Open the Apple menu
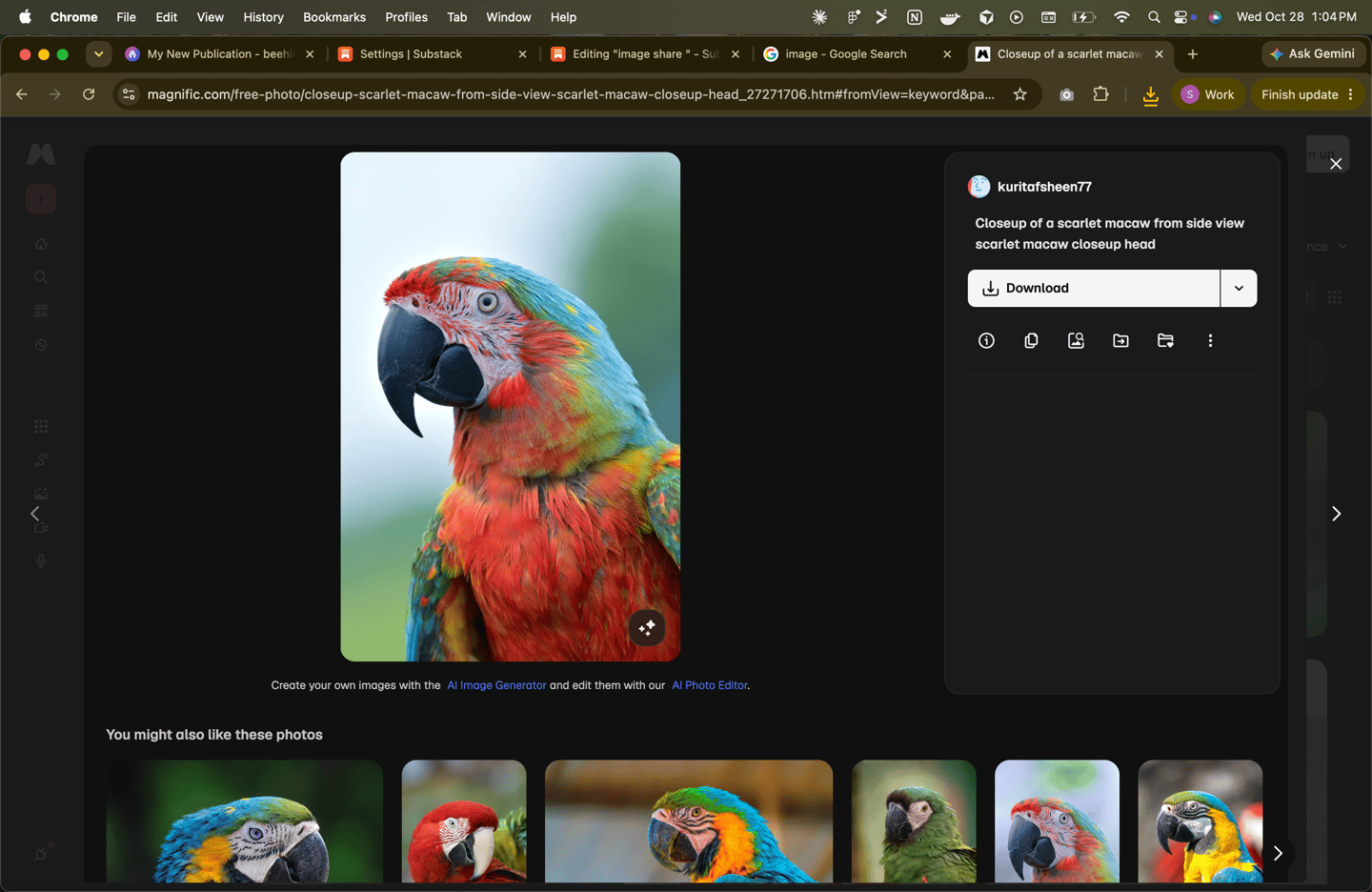The height and width of the screenshot is (892, 1372). [25, 17]
